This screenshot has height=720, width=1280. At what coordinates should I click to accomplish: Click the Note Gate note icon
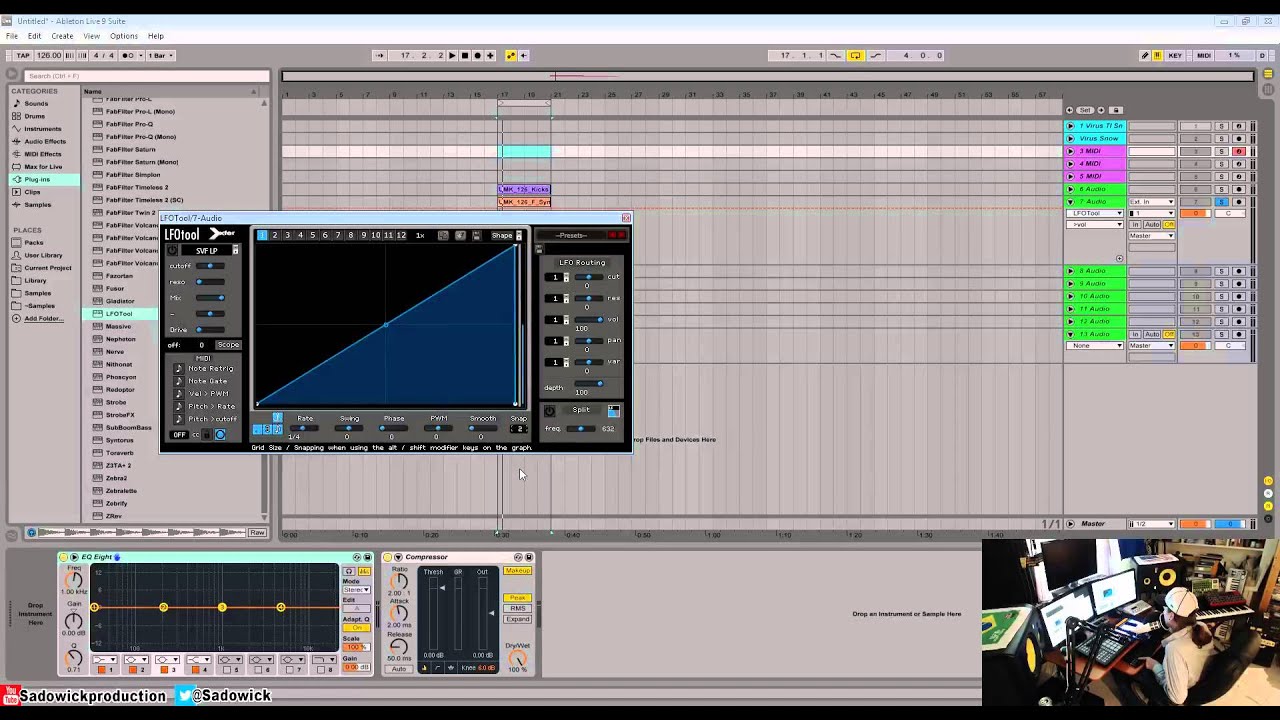click(179, 381)
